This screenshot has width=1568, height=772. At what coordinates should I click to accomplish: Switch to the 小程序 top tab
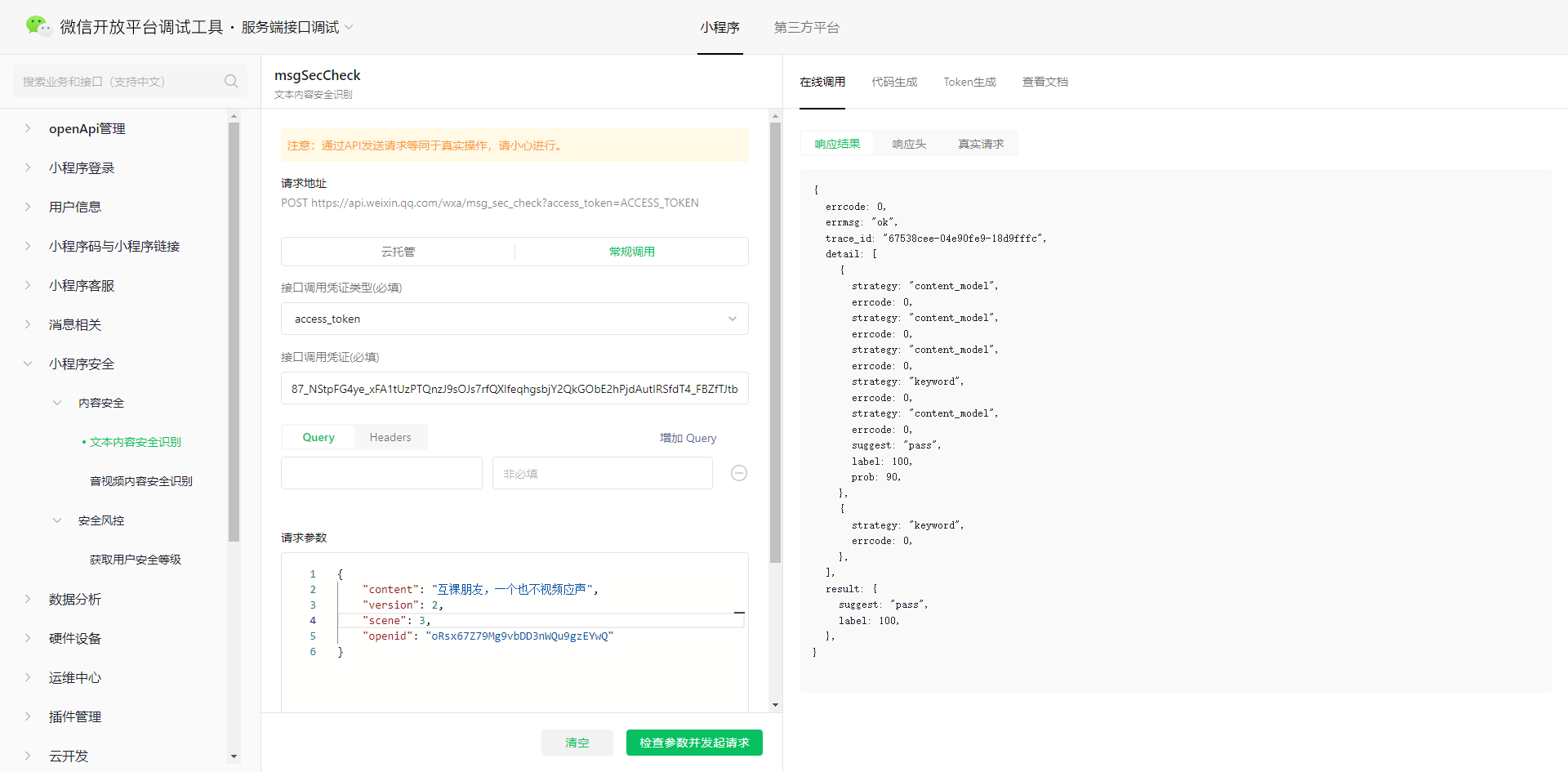(x=719, y=27)
